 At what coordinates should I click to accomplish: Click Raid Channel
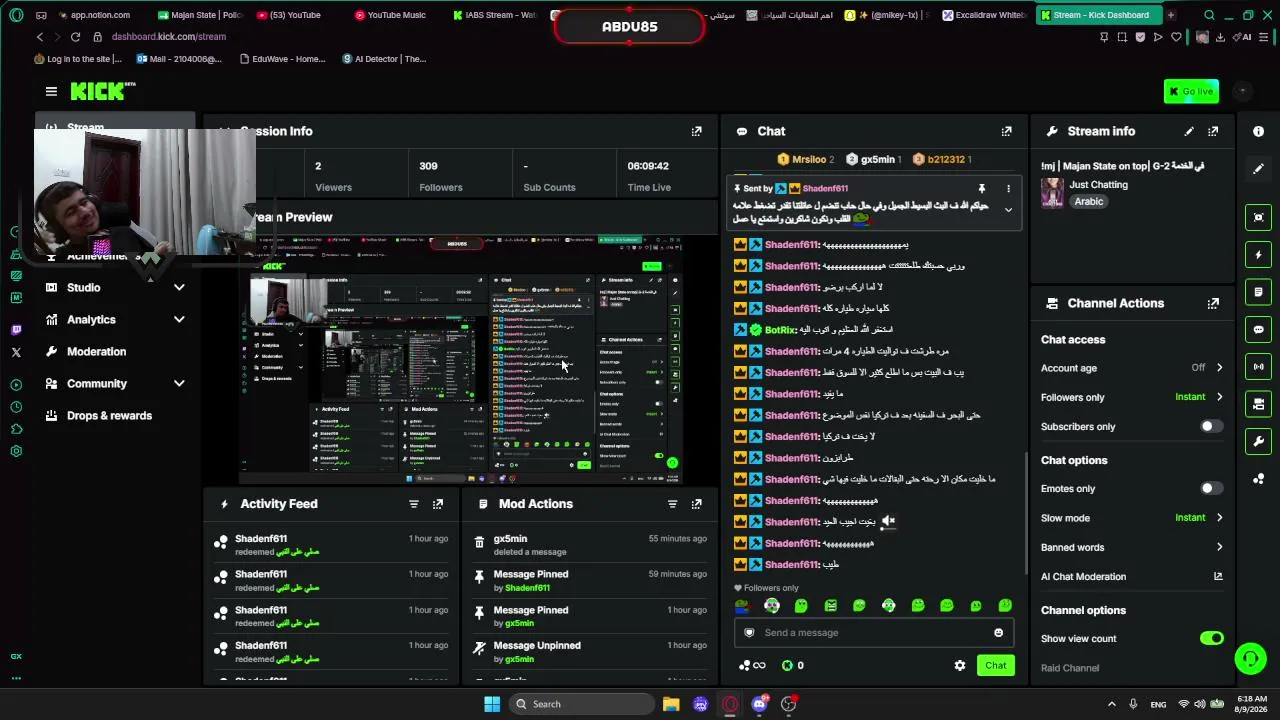[x=1070, y=668]
